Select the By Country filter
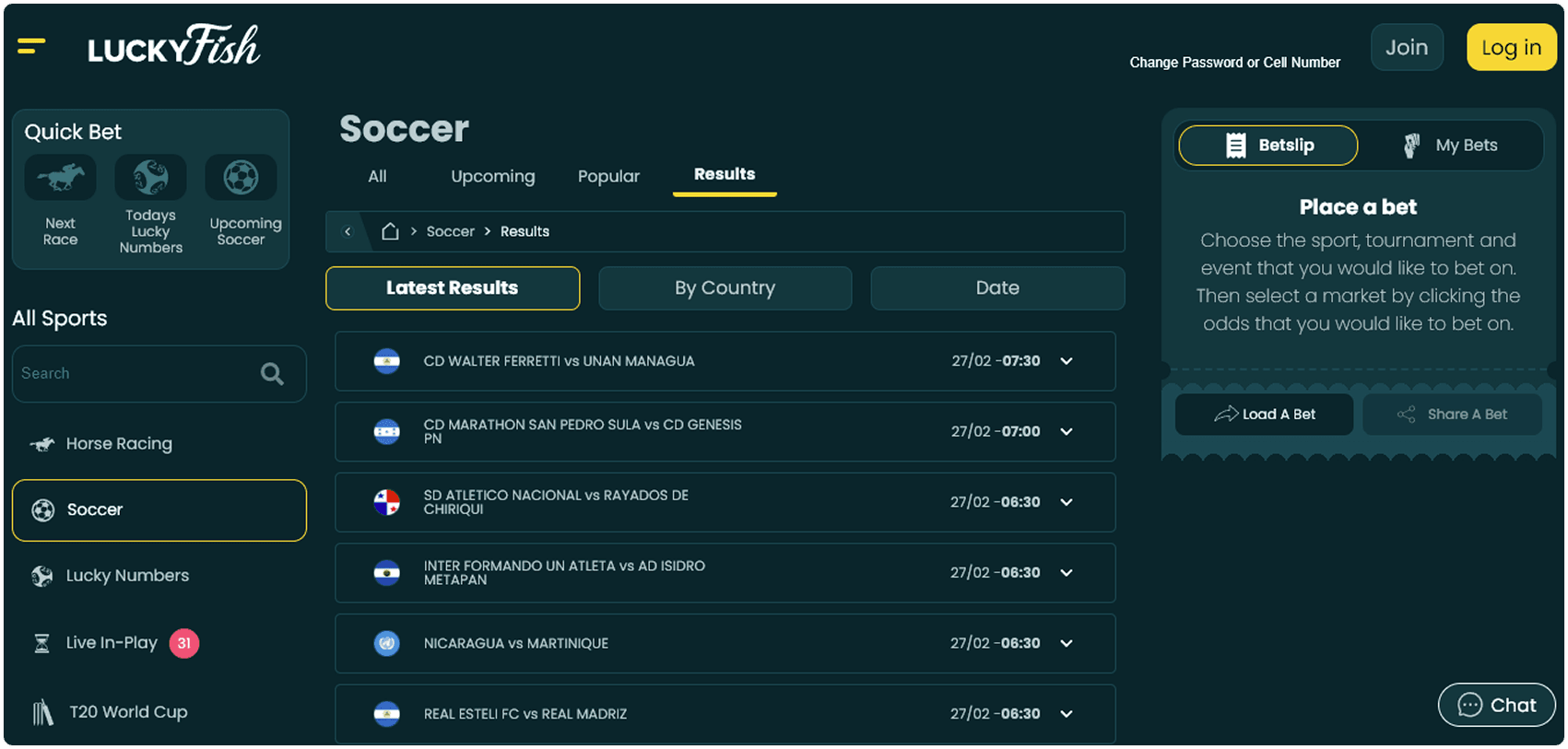The width and height of the screenshot is (1568, 749). [x=725, y=288]
